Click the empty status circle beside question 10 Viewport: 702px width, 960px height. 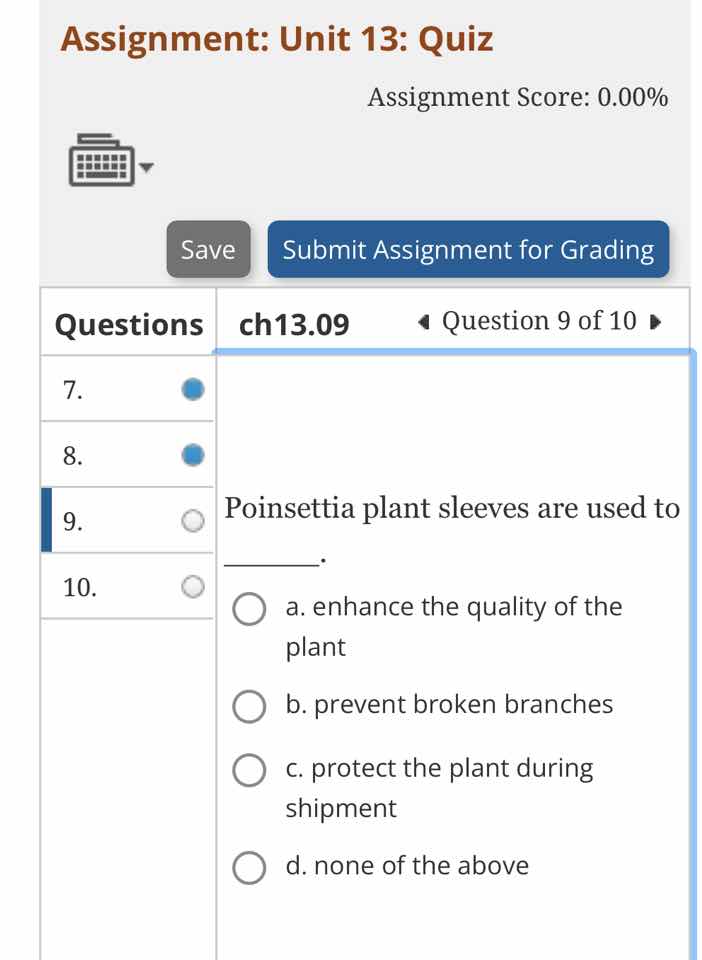click(x=192, y=586)
